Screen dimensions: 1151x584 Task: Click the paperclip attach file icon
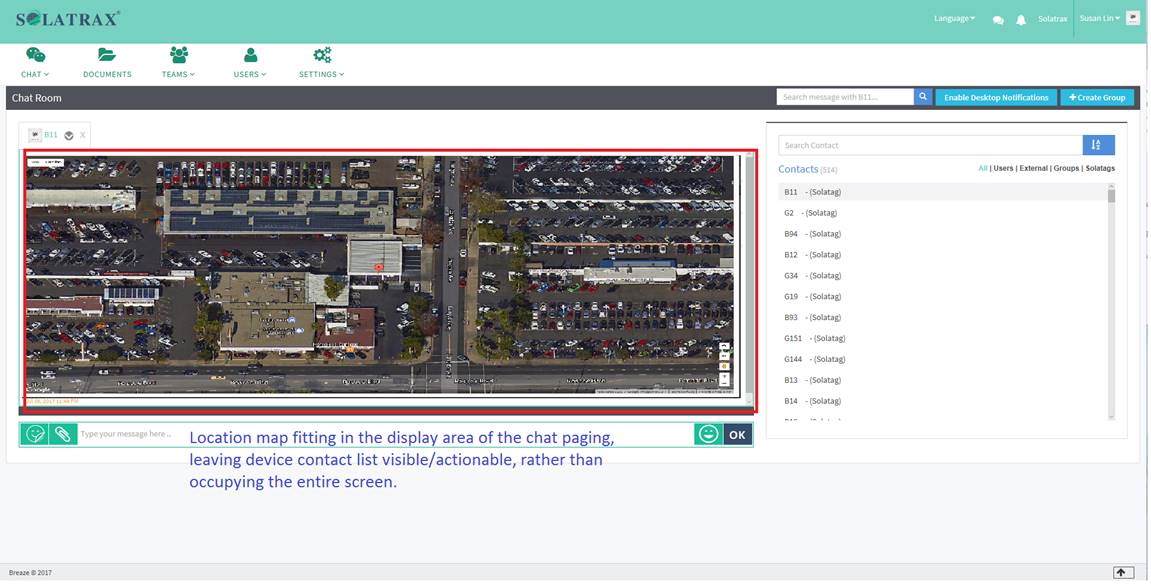63,434
